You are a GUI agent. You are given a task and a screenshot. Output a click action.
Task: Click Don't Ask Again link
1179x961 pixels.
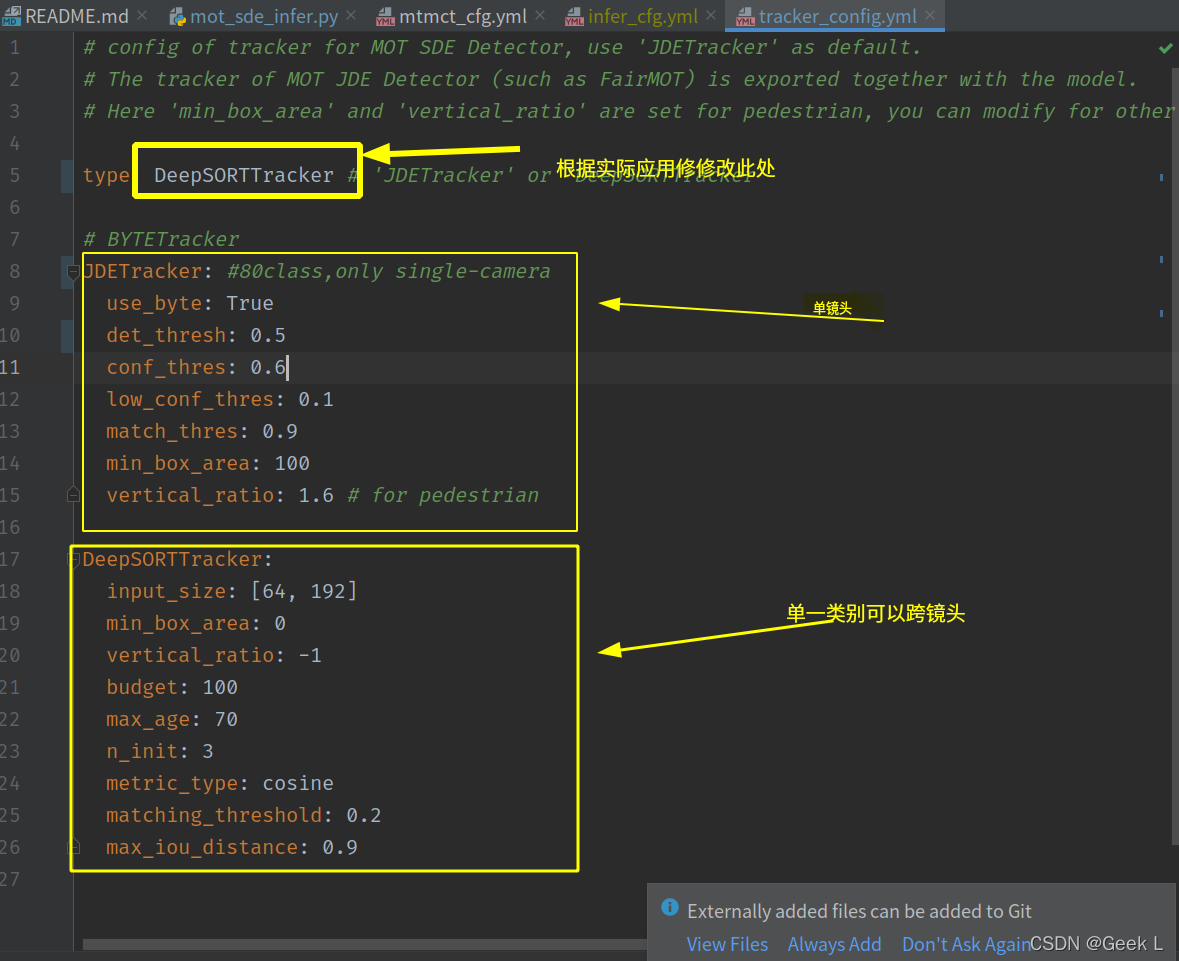[x=966, y=944]
